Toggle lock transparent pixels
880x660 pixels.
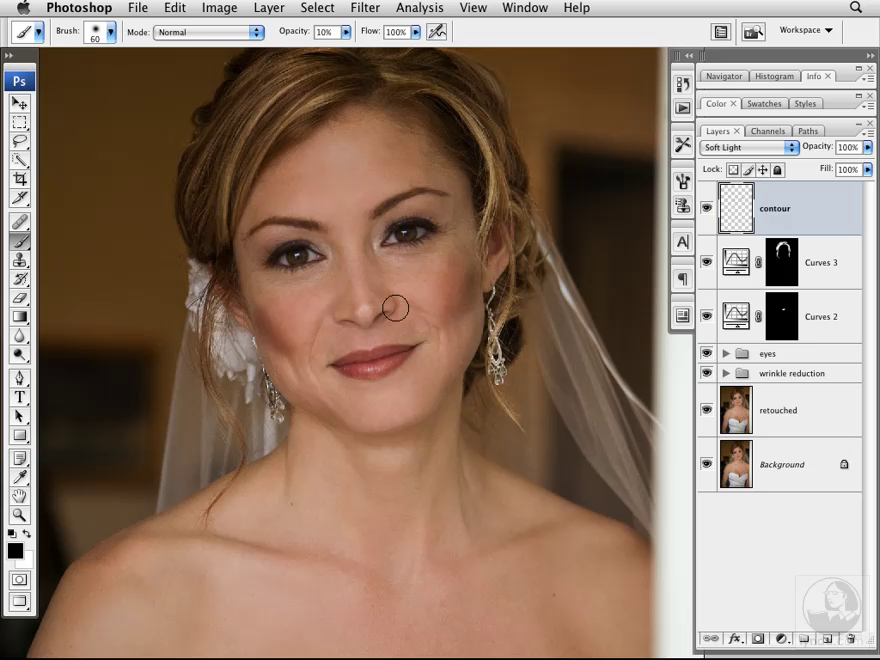[x=734, y=169]
